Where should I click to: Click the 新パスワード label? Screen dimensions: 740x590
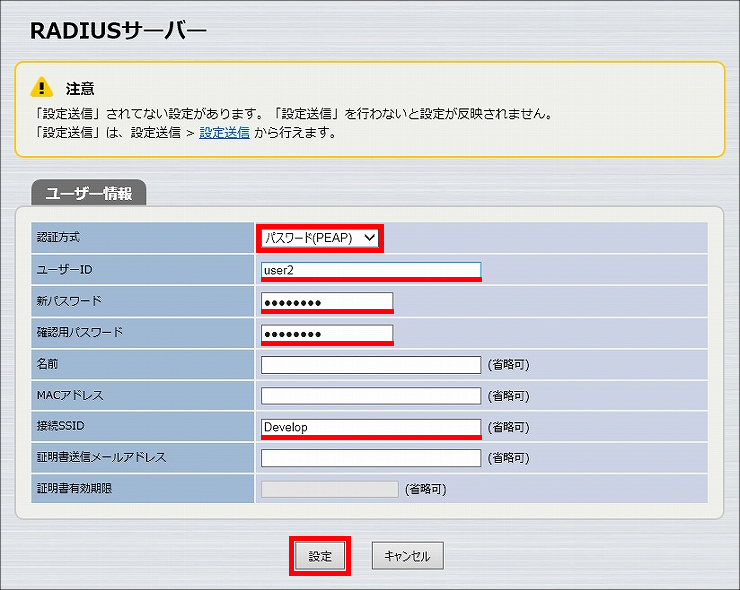(69, 301)
